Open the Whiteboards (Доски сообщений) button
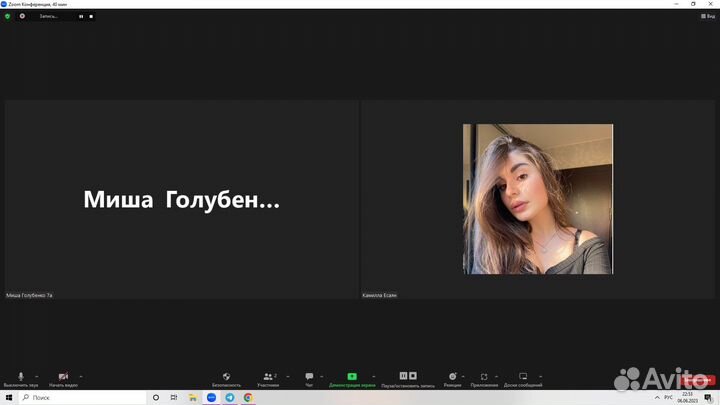This screenshot has width=720, height=405. pyautogui.click(x=523, y=379)
